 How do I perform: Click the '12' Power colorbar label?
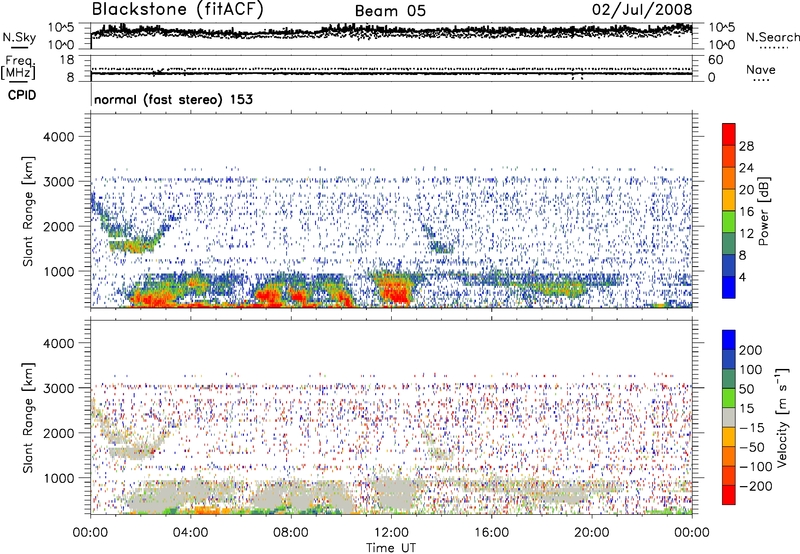746,234
